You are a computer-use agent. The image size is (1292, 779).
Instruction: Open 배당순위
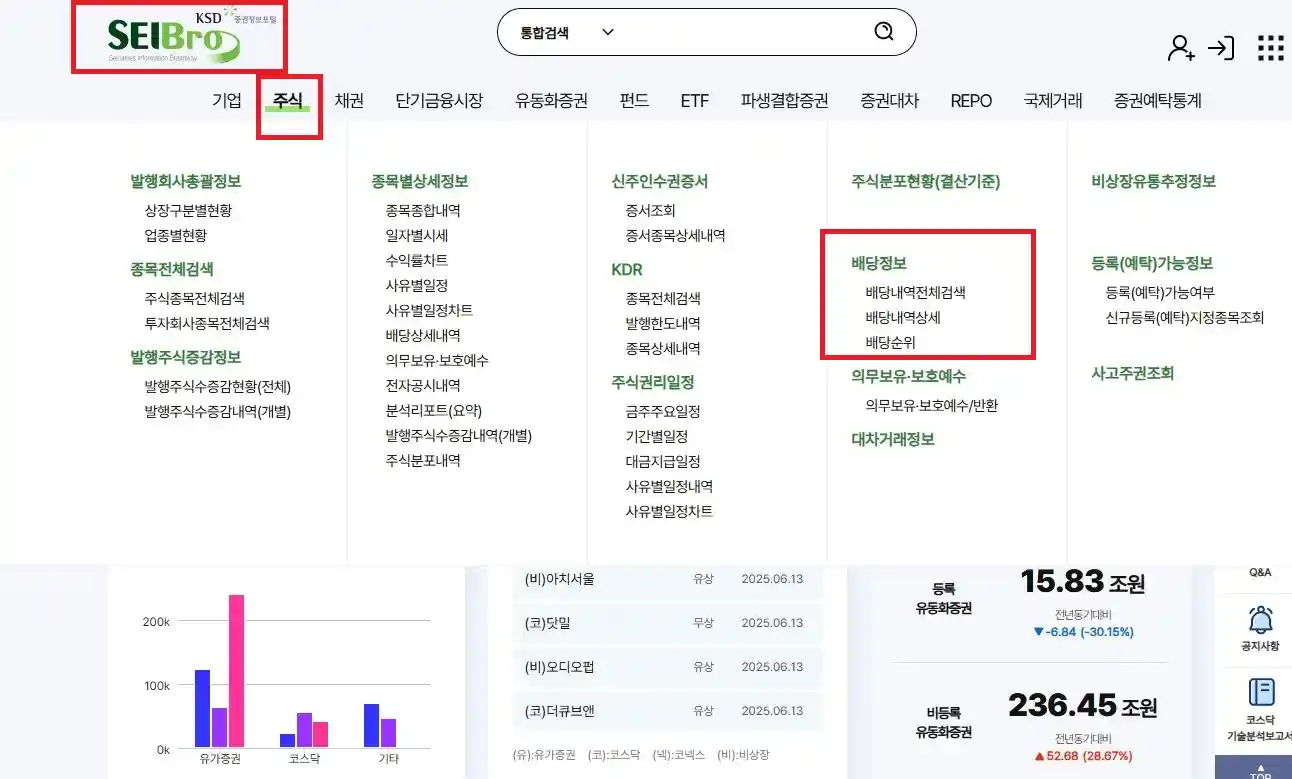tap(890, 343)
